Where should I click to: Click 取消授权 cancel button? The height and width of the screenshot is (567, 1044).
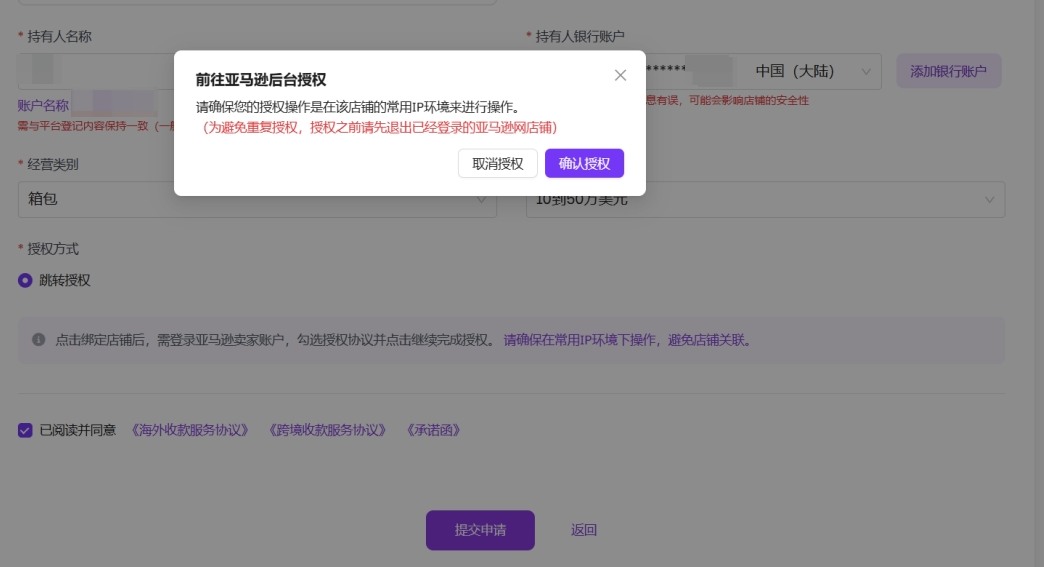497,163
